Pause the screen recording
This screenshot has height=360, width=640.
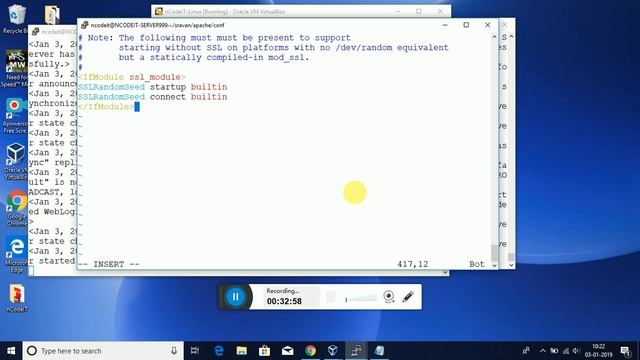[x=236, y=297]
